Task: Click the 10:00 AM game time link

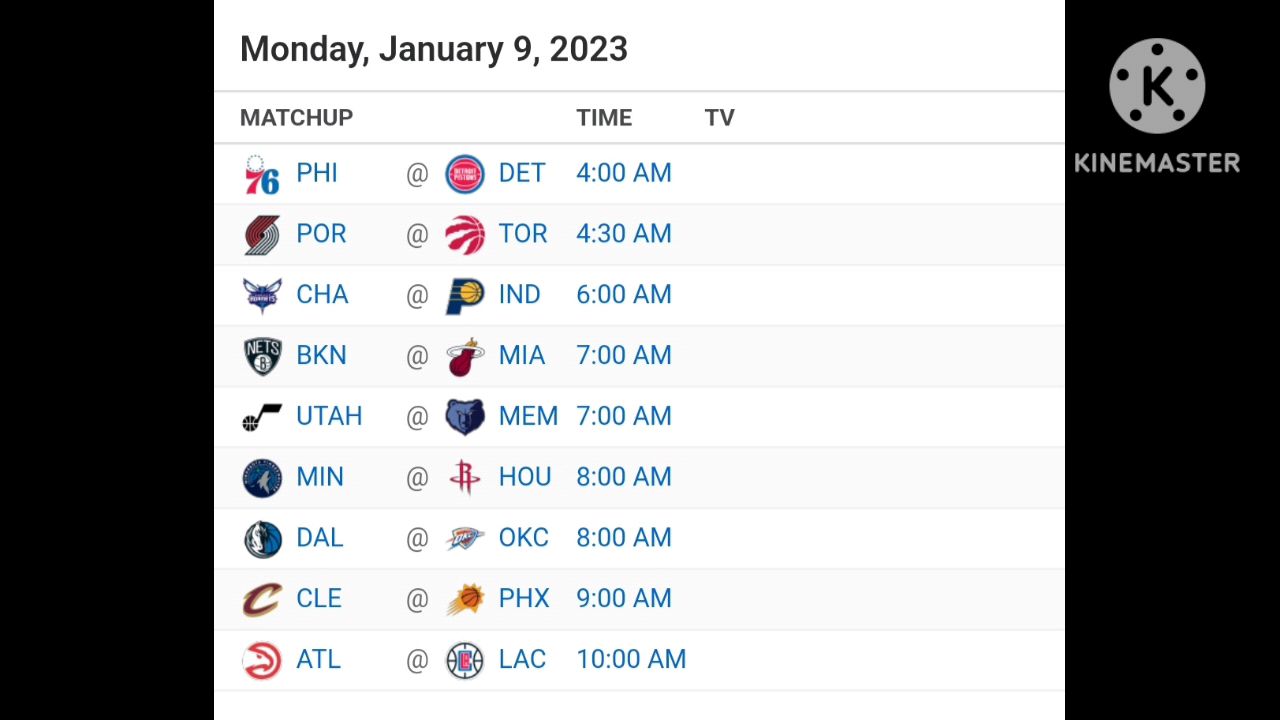Action: pos(631,660)
